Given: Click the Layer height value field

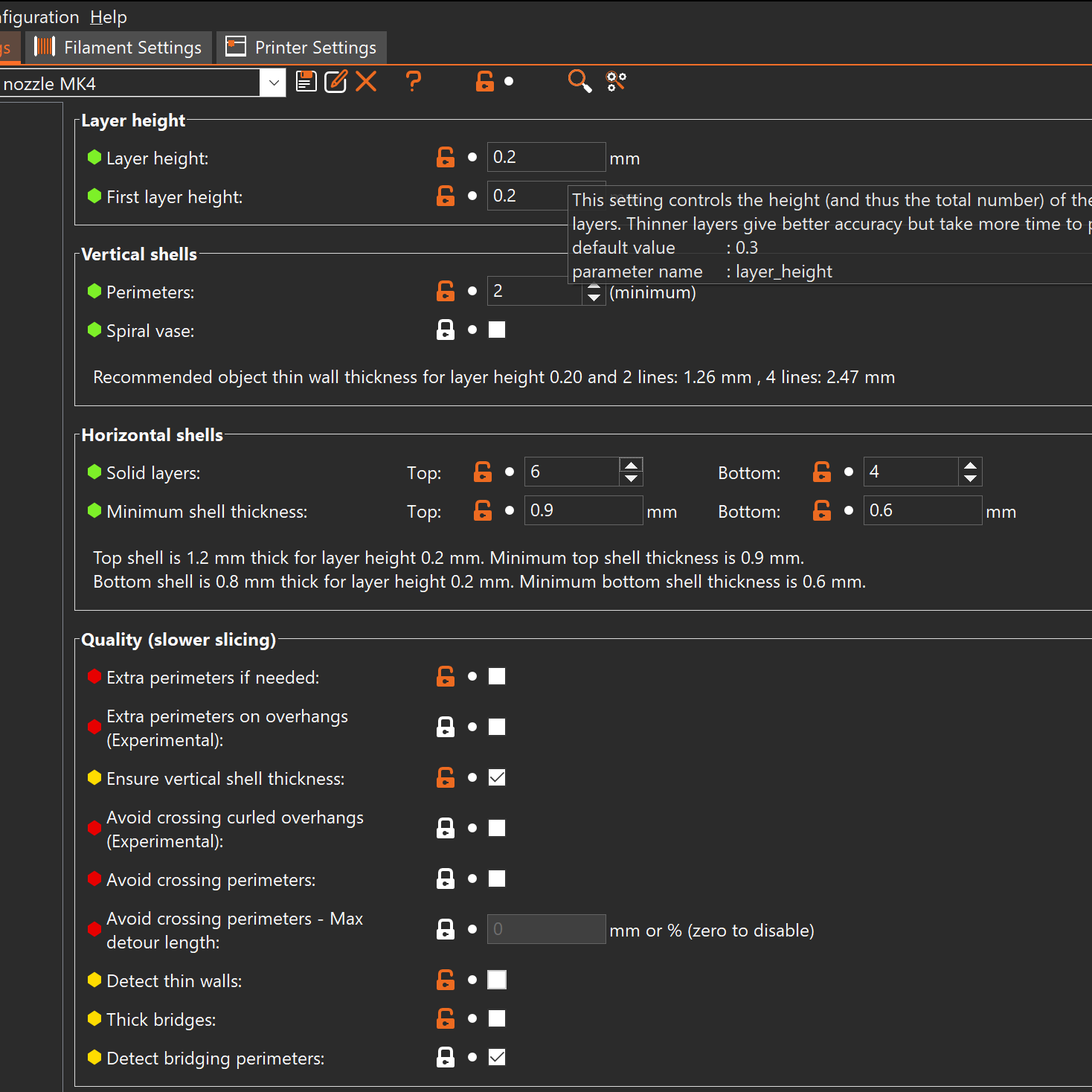Looking at the screenshot, I should [x=547, y=157].
